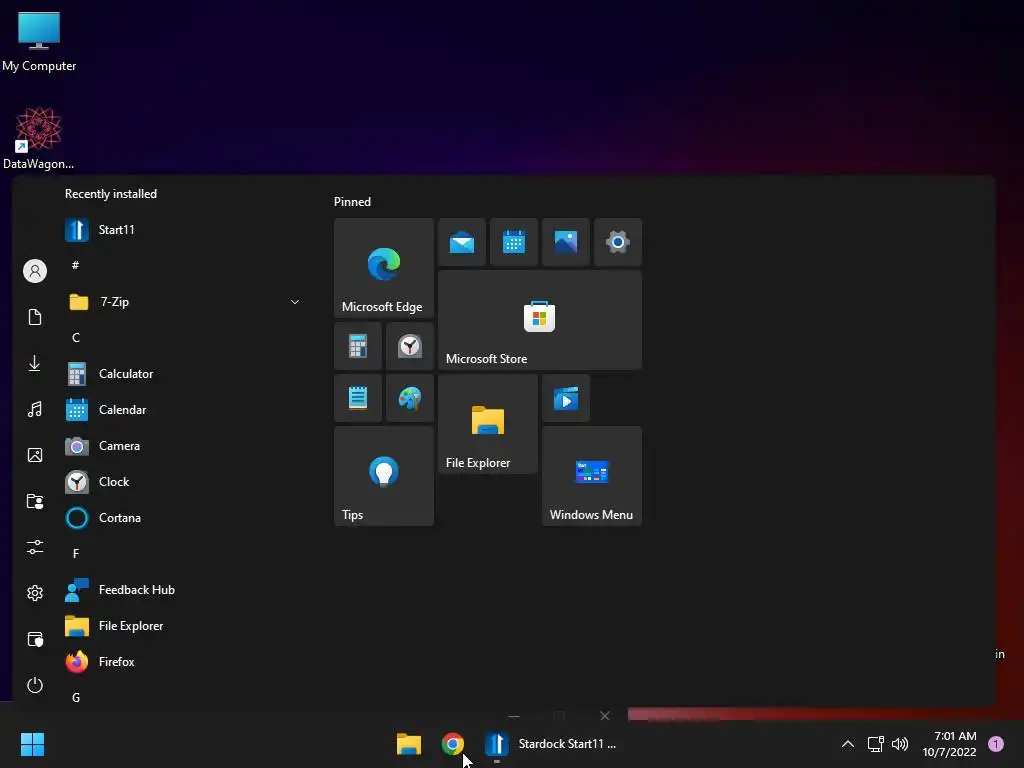Viewport: 1024px width, 768px height.
Task: Open Clock from the app list
Action: click(183, 482)
